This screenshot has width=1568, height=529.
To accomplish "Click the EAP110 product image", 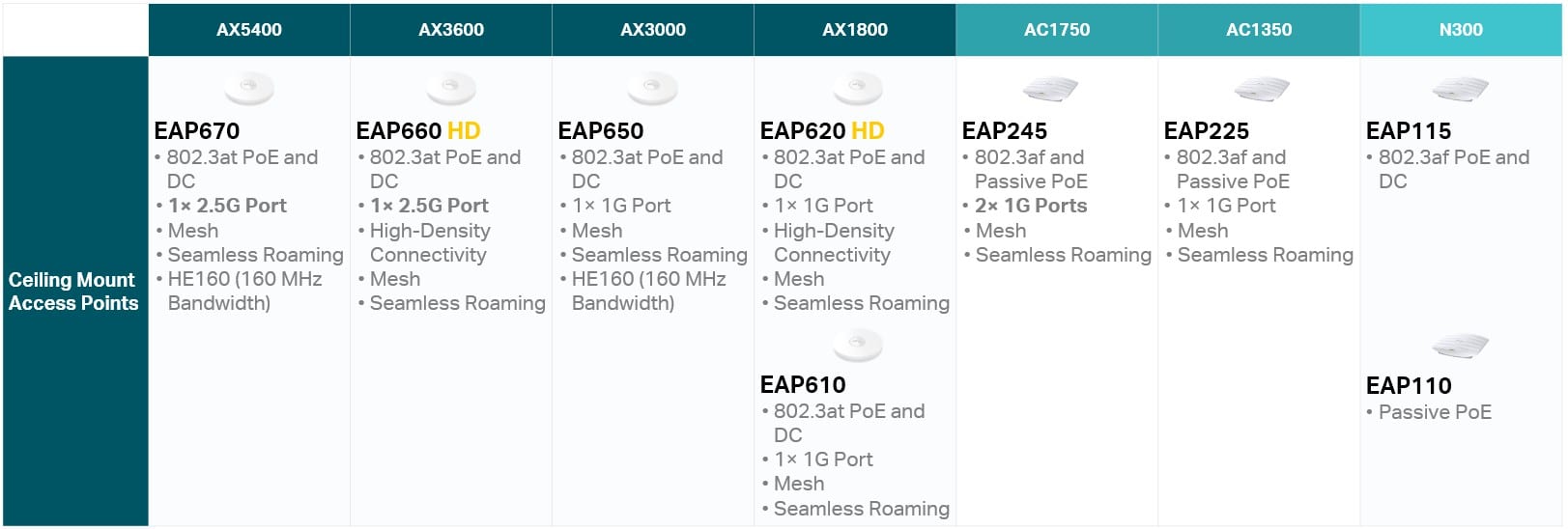I will point(1460,346).
